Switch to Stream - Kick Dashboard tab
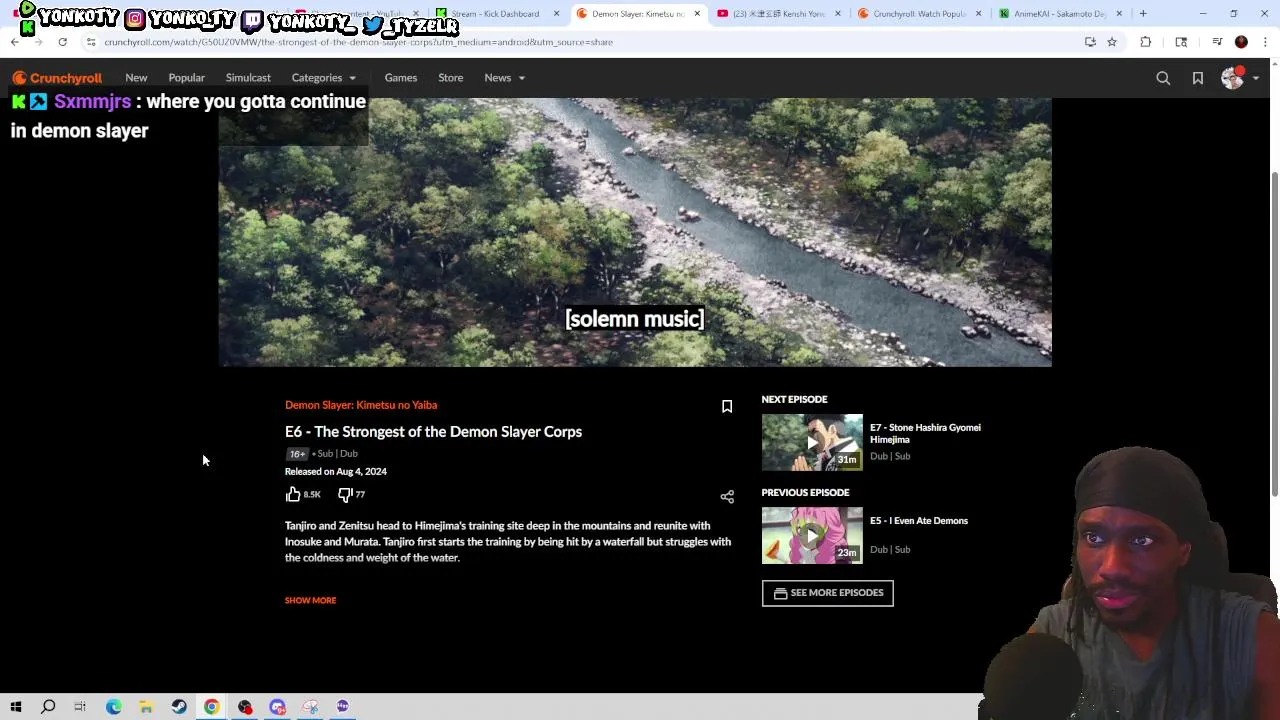The image size is (1280, 720). (x=495, y=14)
